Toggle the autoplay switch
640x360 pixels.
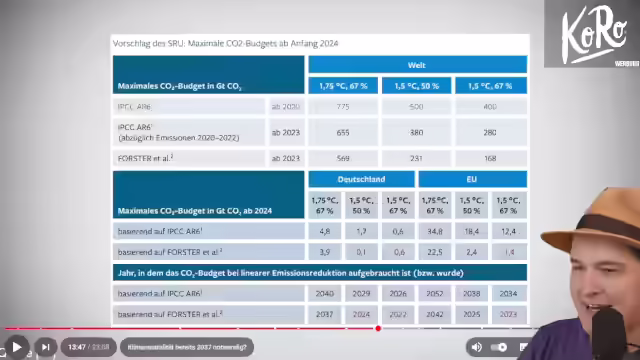[x=499, y=347]
